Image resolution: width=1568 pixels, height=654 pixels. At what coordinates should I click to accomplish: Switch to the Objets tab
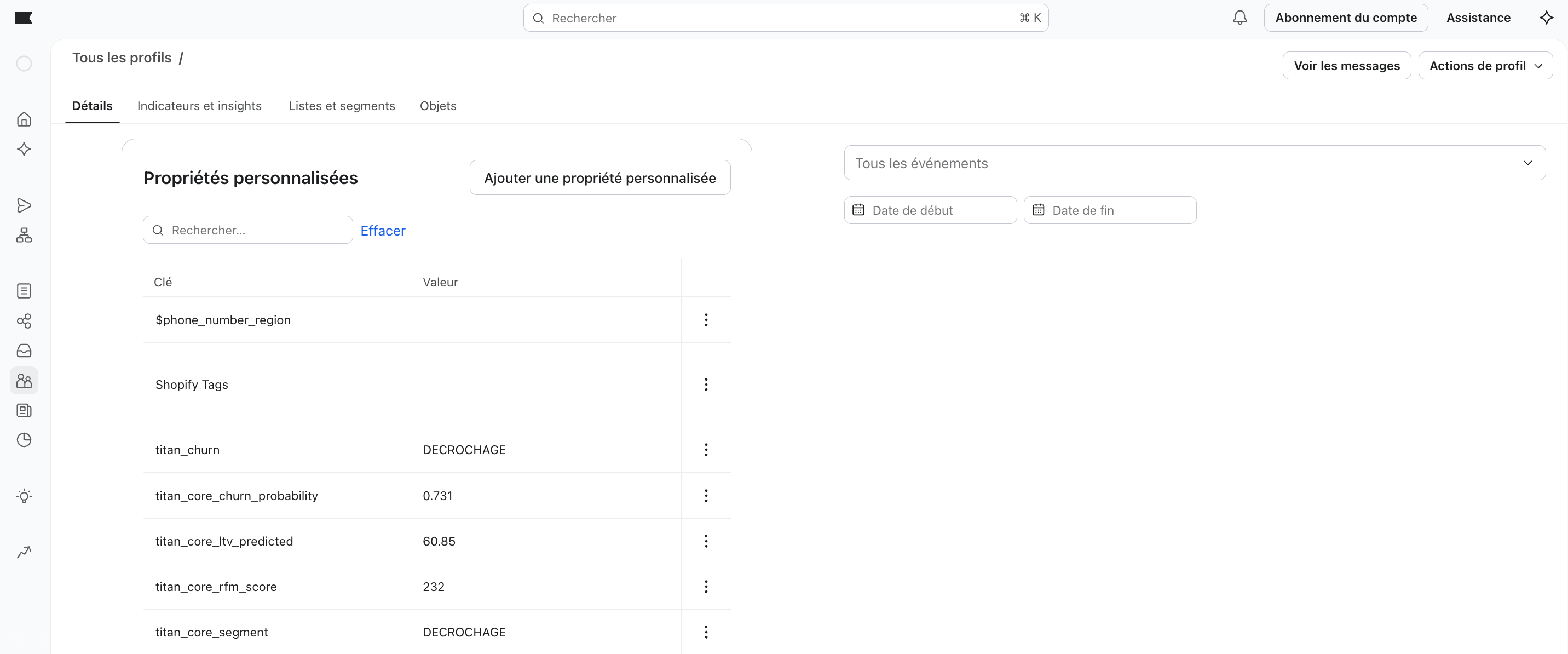pyautogui.click(x=437, y=106)
